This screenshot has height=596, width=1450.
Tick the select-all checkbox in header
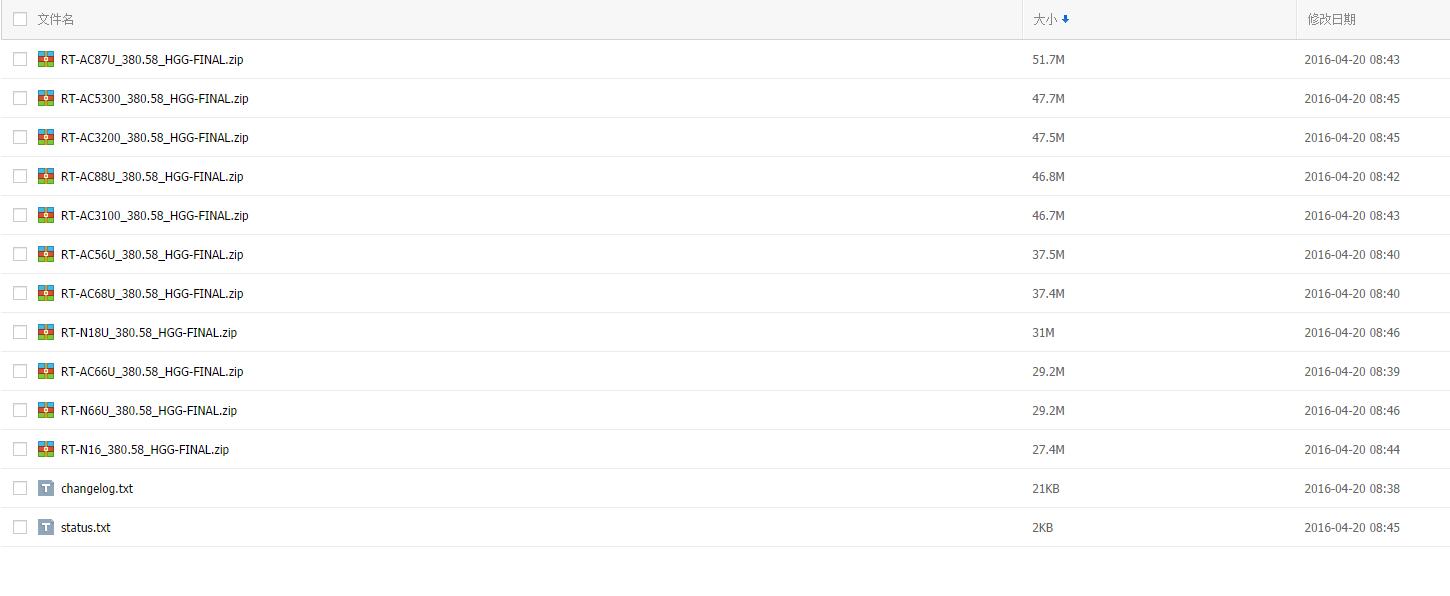pyautogui.click(x=20, y=19)
